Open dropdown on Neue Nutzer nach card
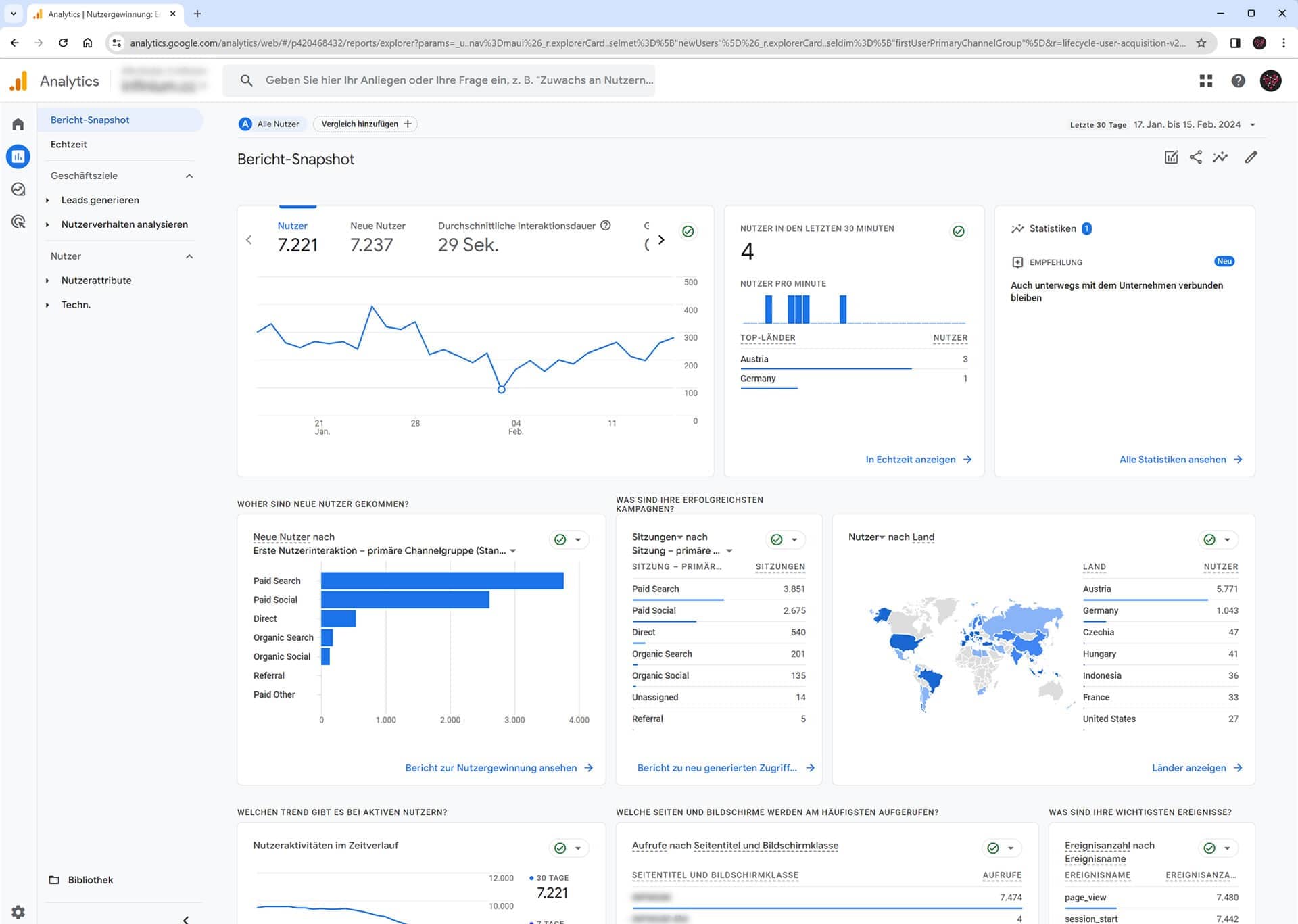Image resolution: width=1298 pixels, height=924 pixels. click(578, 540)
